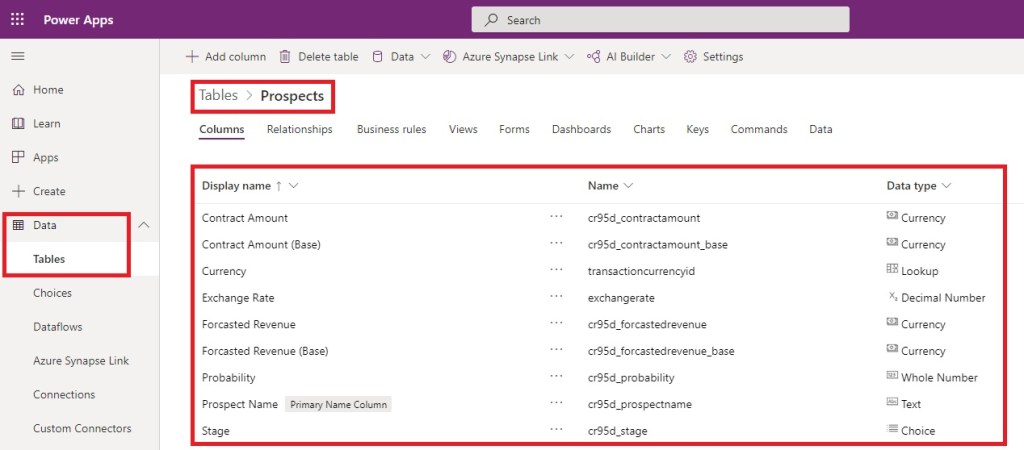Open Choices in the left sidebar
The width and height of the screenshot is (1024, 450).
(x=52, y=293)
